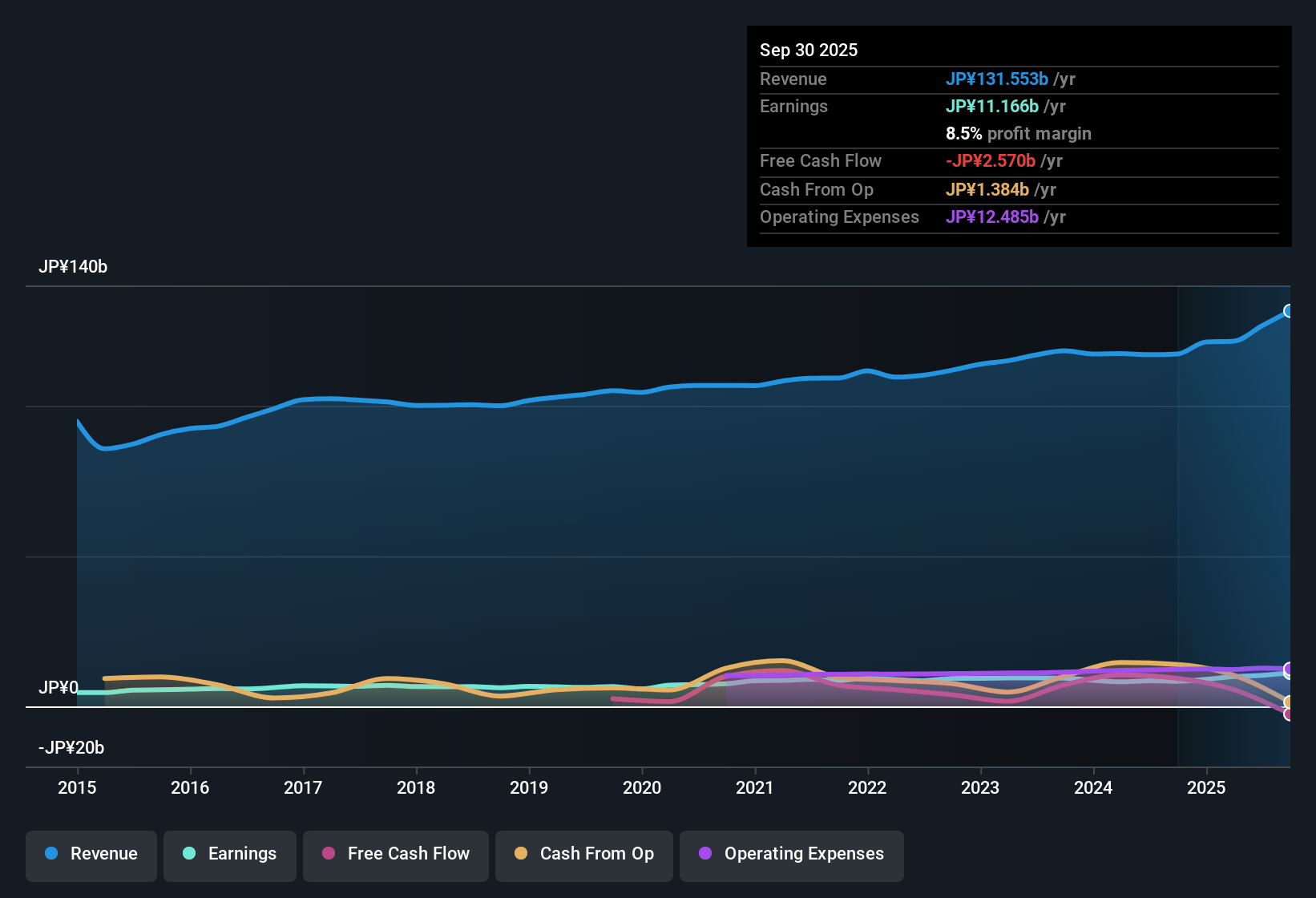1316x898 pixels.
Task: Click the blue Revenue dot in the legend
Action: pos(50,854)
